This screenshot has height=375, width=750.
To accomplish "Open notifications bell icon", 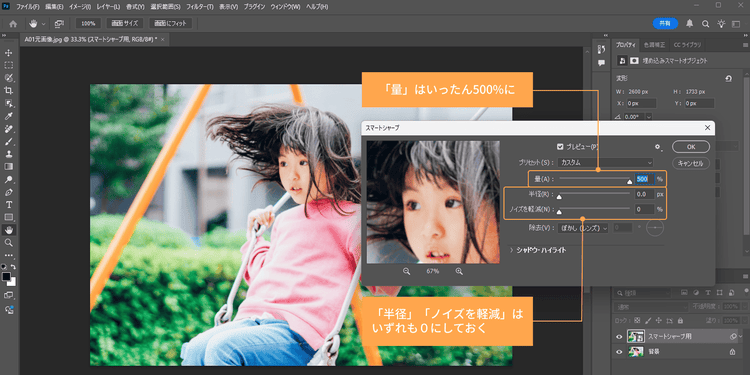I will pyautogui.click(x=690, y=23).
